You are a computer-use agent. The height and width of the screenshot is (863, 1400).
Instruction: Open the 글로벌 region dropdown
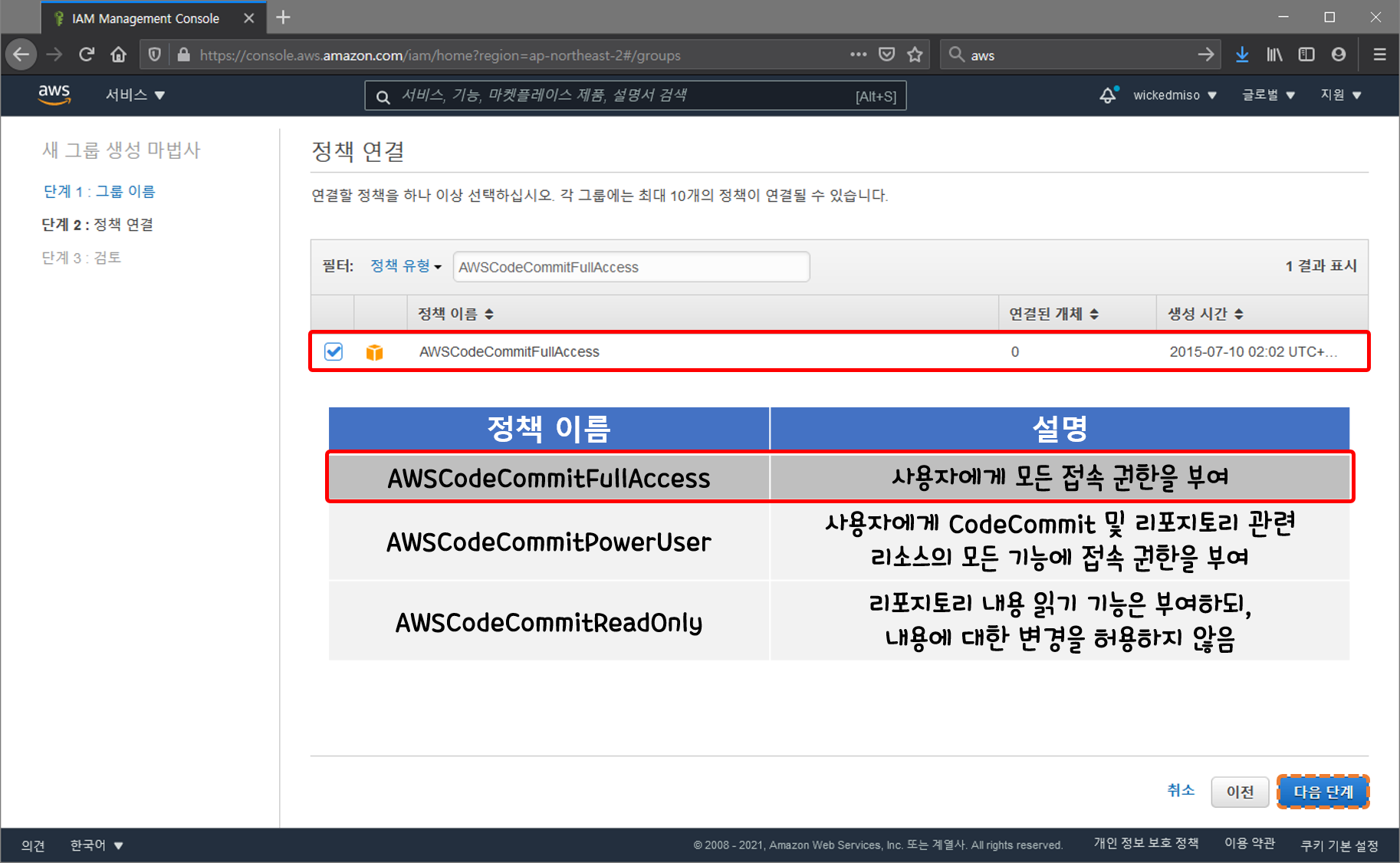(x=1268, y=95)
